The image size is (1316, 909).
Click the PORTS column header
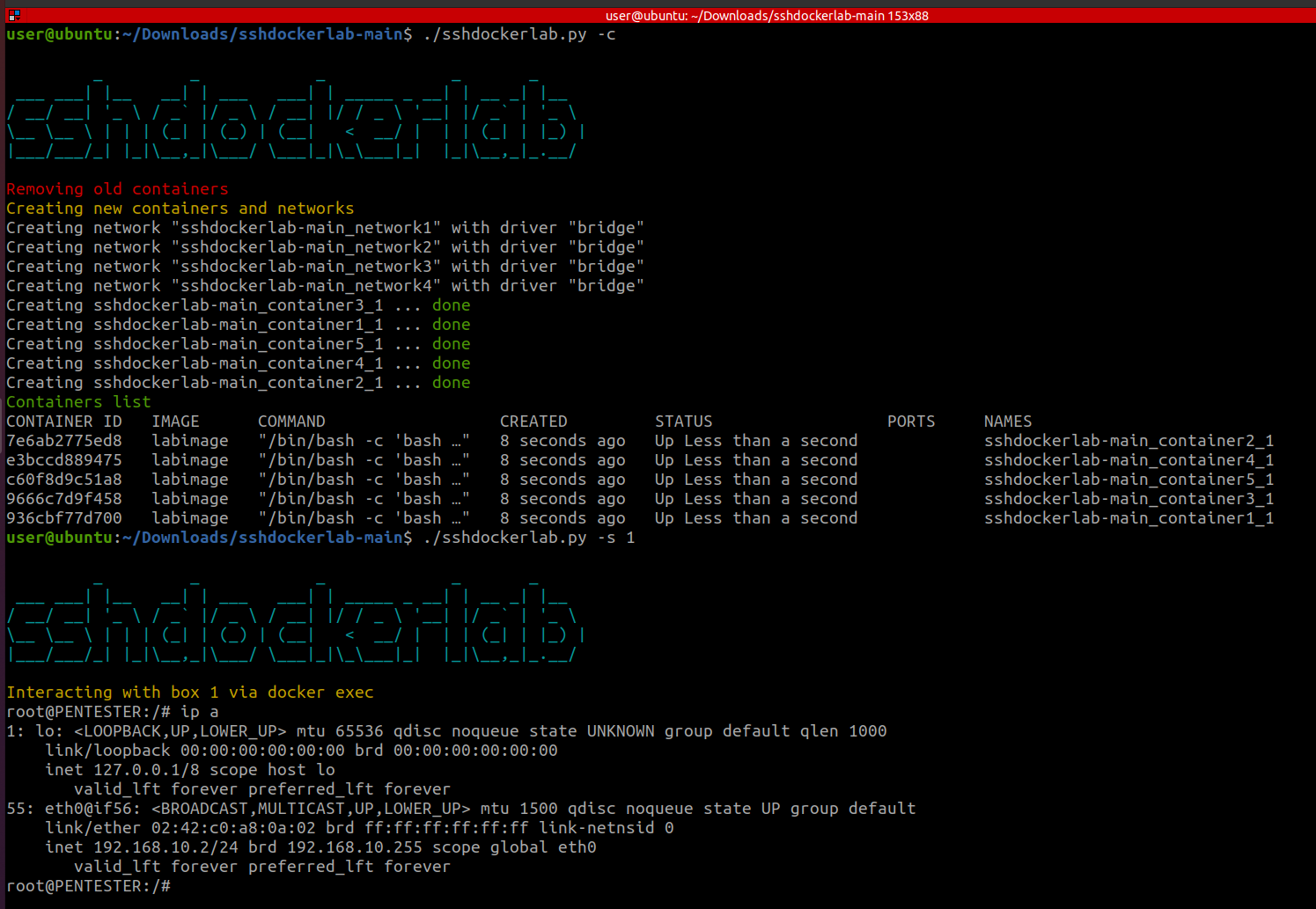(x=911, y=421)
